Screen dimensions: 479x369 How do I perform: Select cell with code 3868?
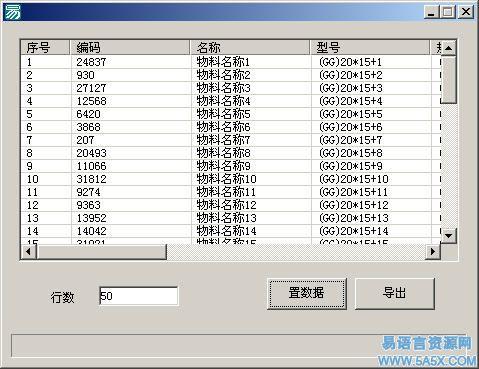tap(131, 127)
